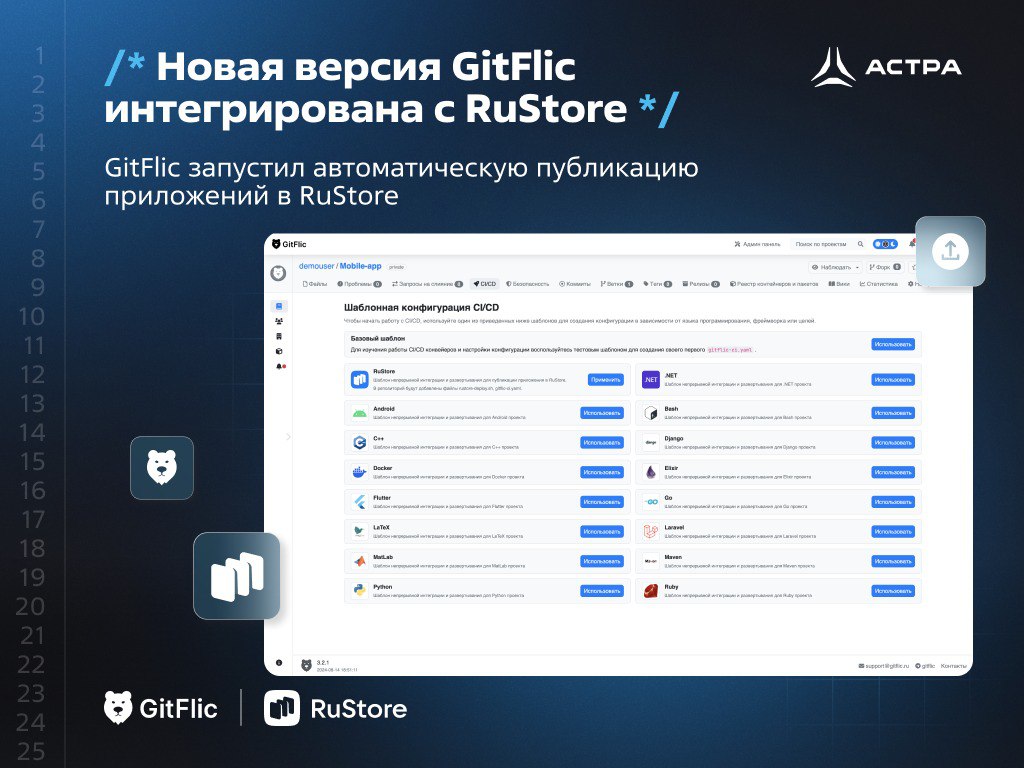Click the Flutter template icon
The image size is (1024, 768).
359,501
